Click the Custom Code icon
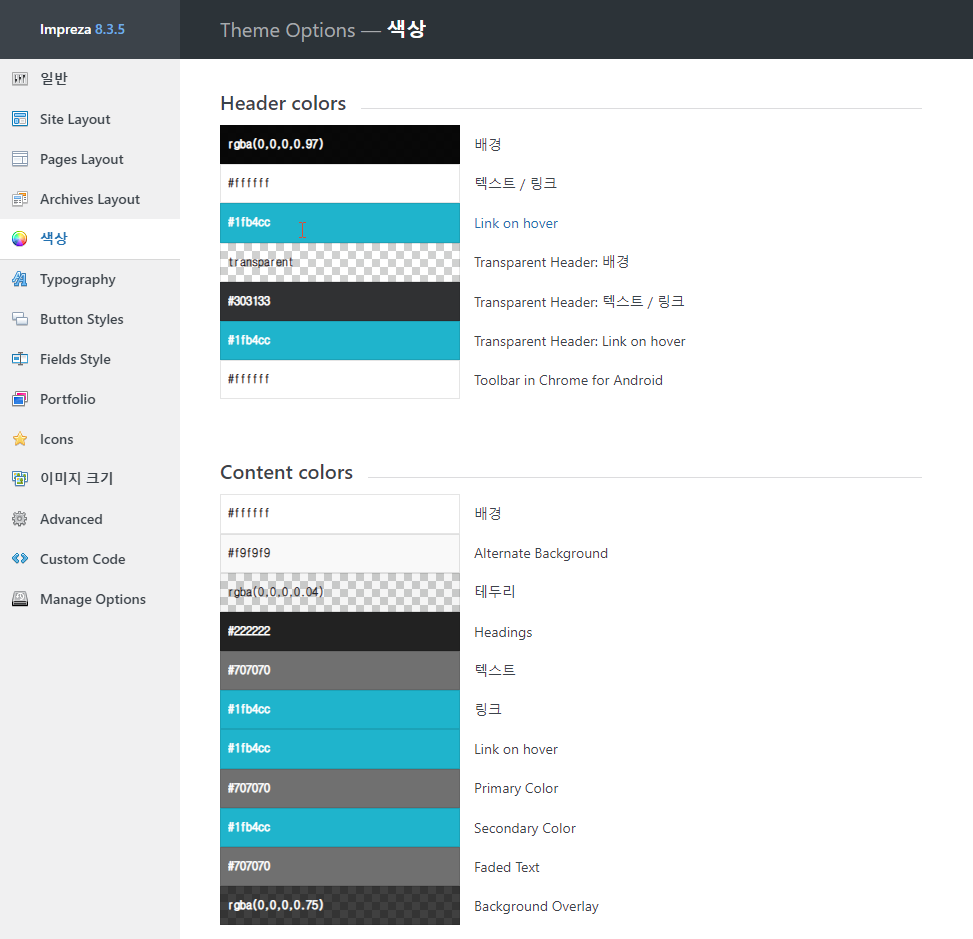 tap(20, 559)
